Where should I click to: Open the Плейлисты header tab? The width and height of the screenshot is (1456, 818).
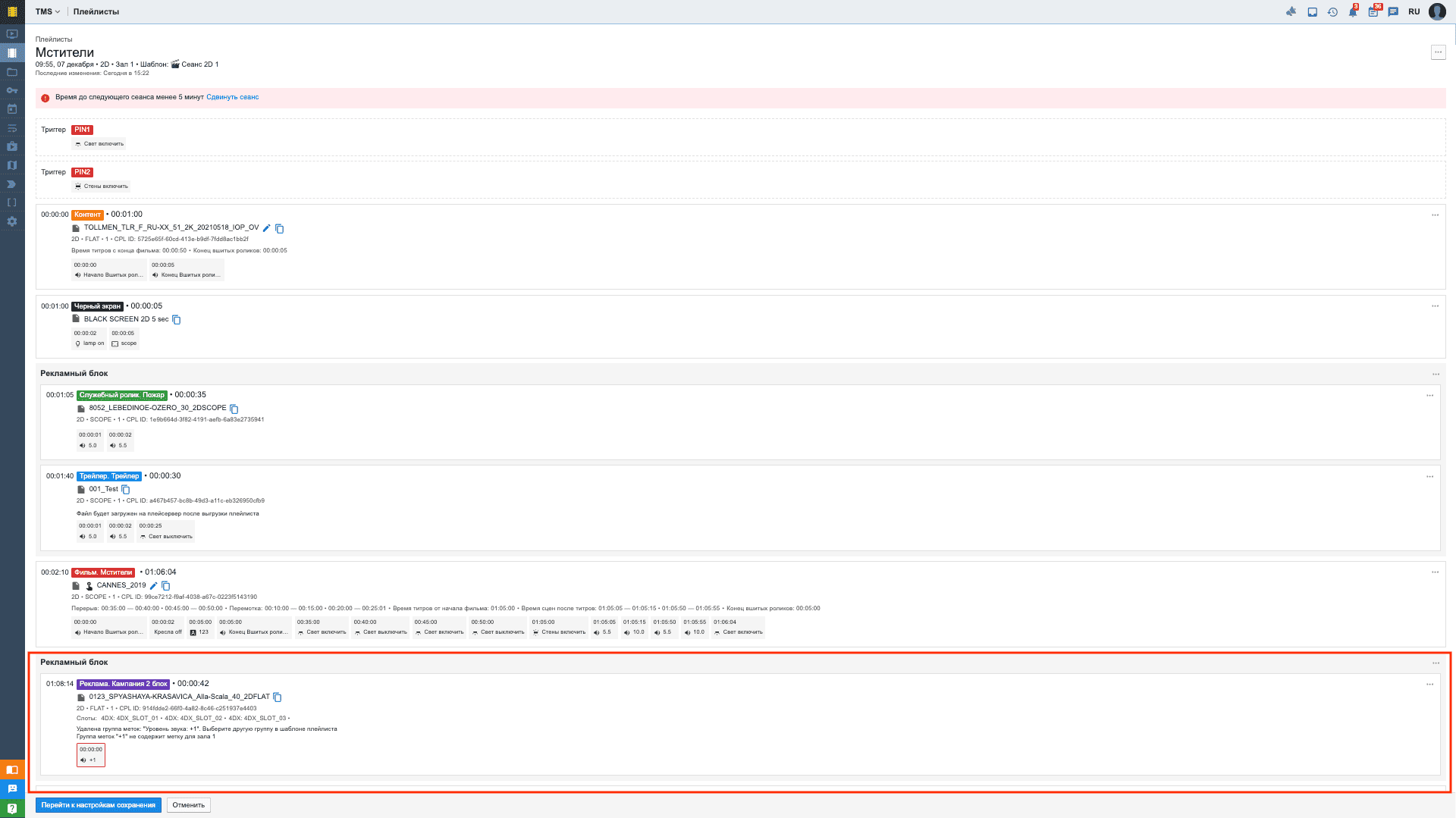coord(96,12)
